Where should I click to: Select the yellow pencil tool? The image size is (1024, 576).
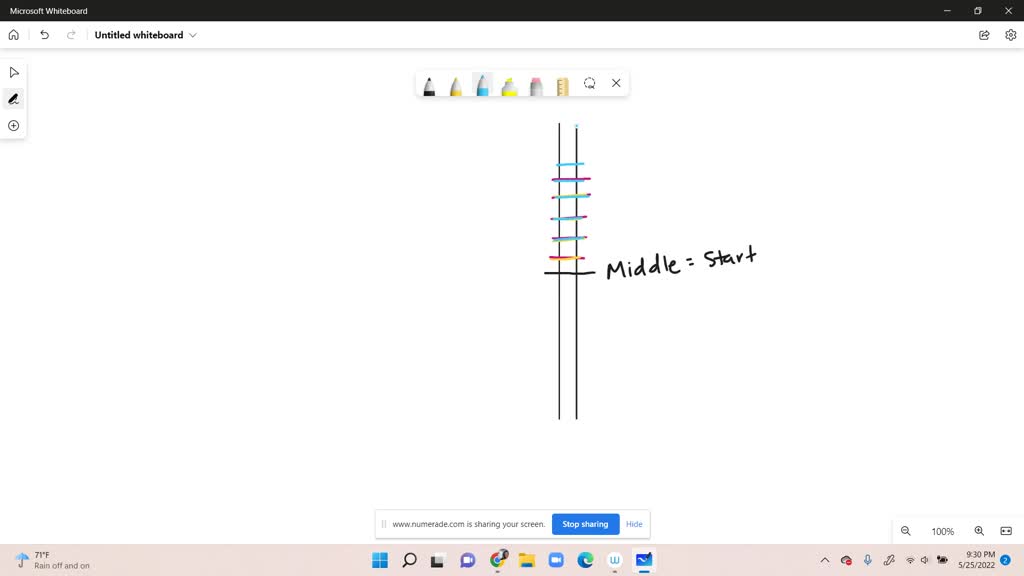click(x=456, y=85)
